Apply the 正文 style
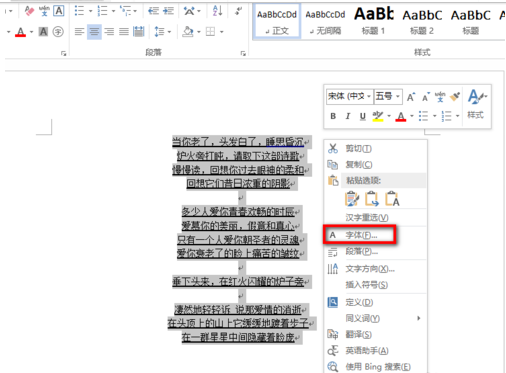Viewport: 506px width, 373px height. click(277, 22)
